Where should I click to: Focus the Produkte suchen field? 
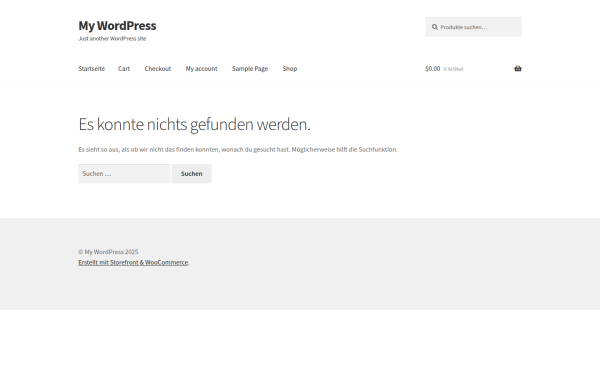coord(473,27)
